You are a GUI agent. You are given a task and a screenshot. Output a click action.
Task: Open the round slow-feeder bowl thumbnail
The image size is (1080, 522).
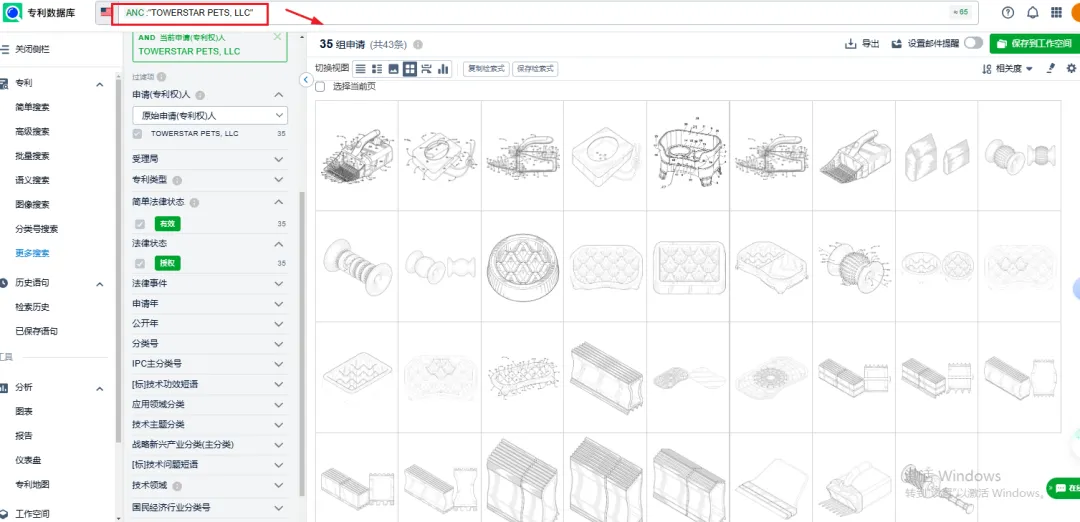pyautogui.click(x=522, y=266)
